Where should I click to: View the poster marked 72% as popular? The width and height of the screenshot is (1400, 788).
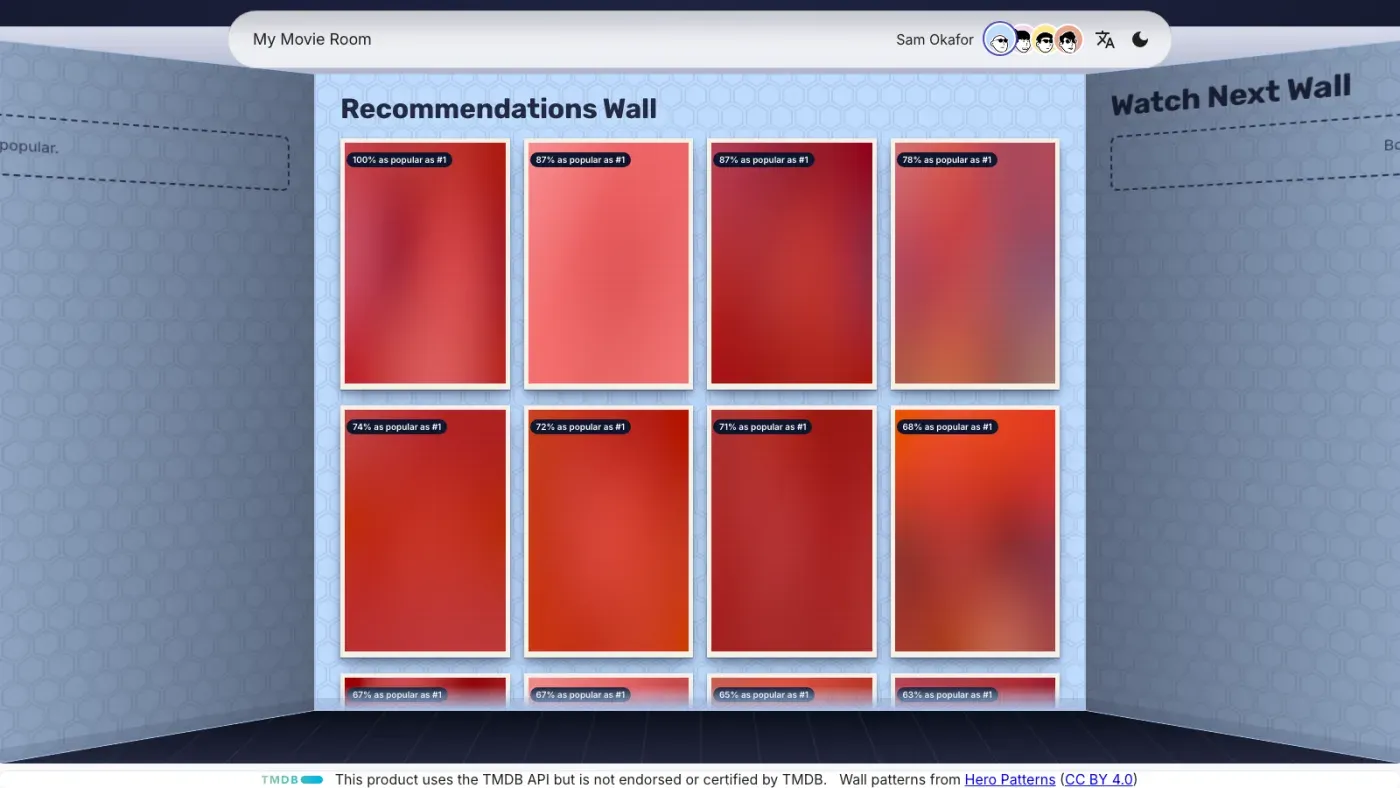[x=608, y=531]
